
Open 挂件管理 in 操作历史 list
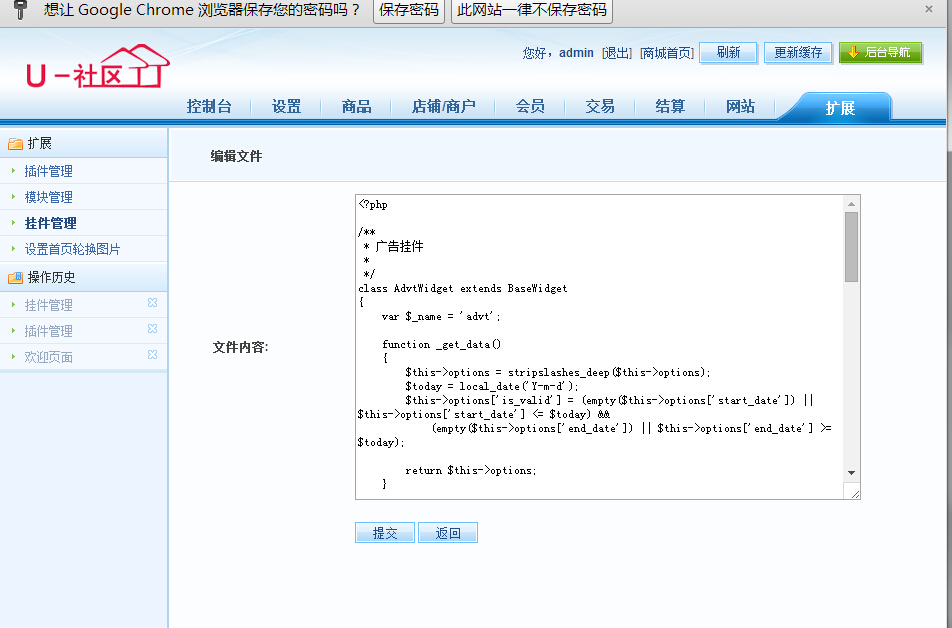(x=49, y=305)
